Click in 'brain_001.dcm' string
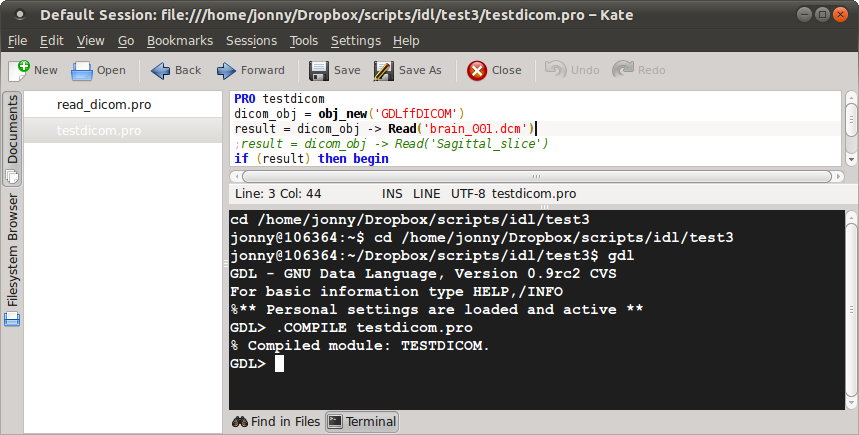Image resolution: width=859 pixels, height=435 pixels. point(475,129)
